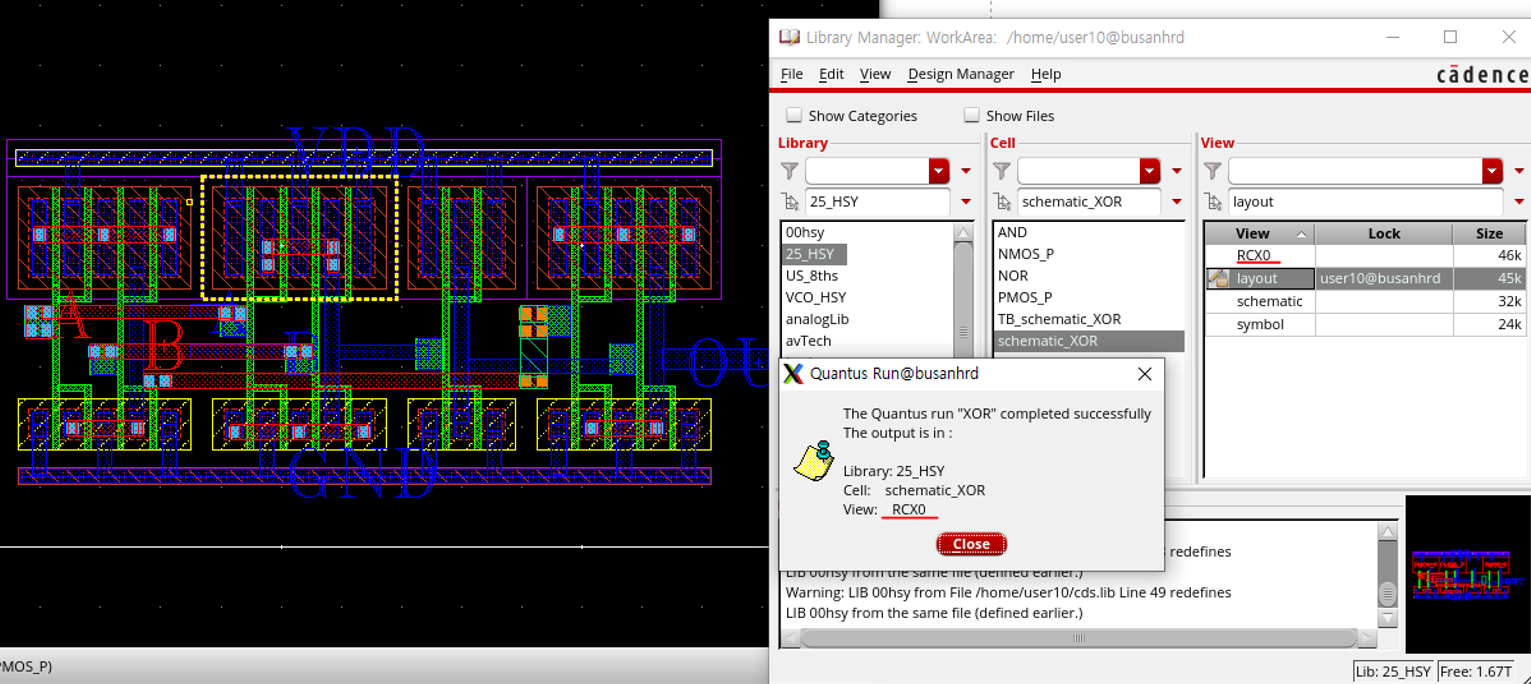Open dropdown of the layout view field
The height and width of the screenshot is (684, 1531).
coord(1519,202)
